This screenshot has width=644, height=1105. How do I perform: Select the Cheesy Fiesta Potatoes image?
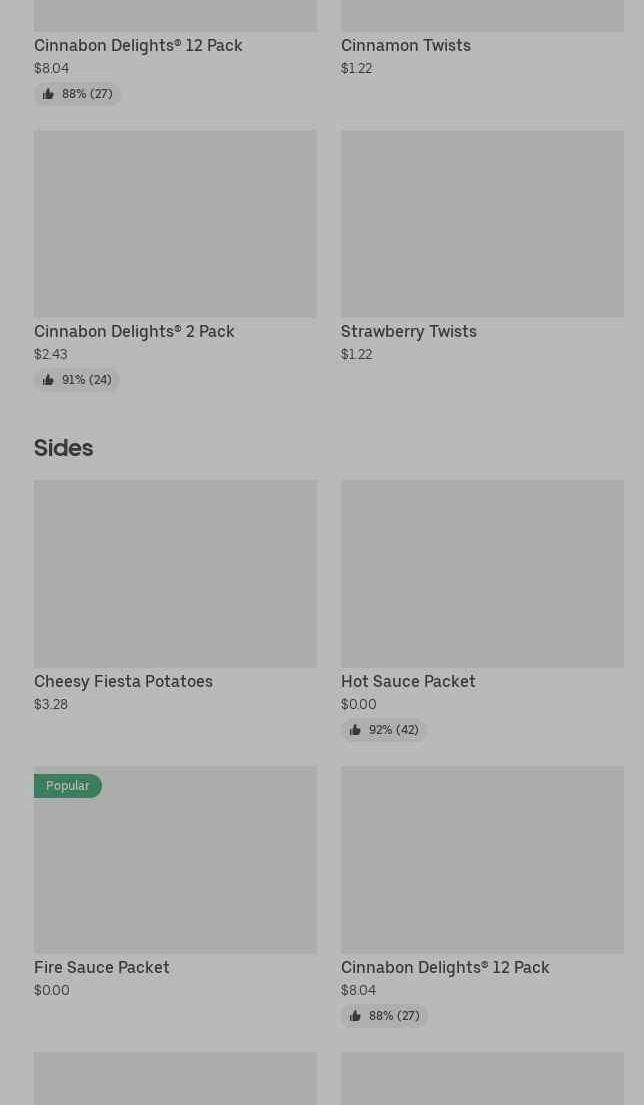[x=175, y=573]
